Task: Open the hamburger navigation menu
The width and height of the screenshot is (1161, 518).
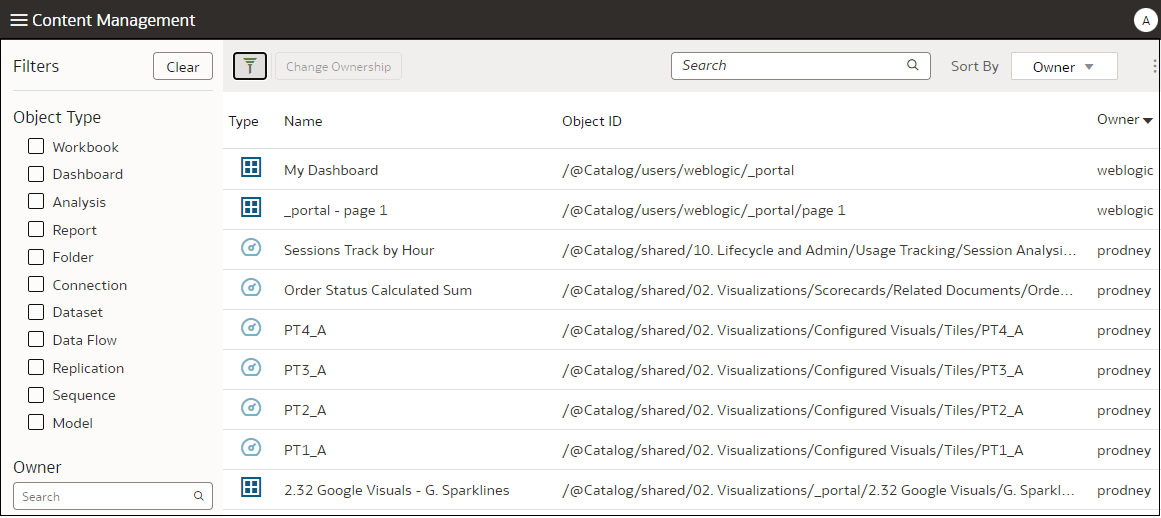Action: click(19, 21)
